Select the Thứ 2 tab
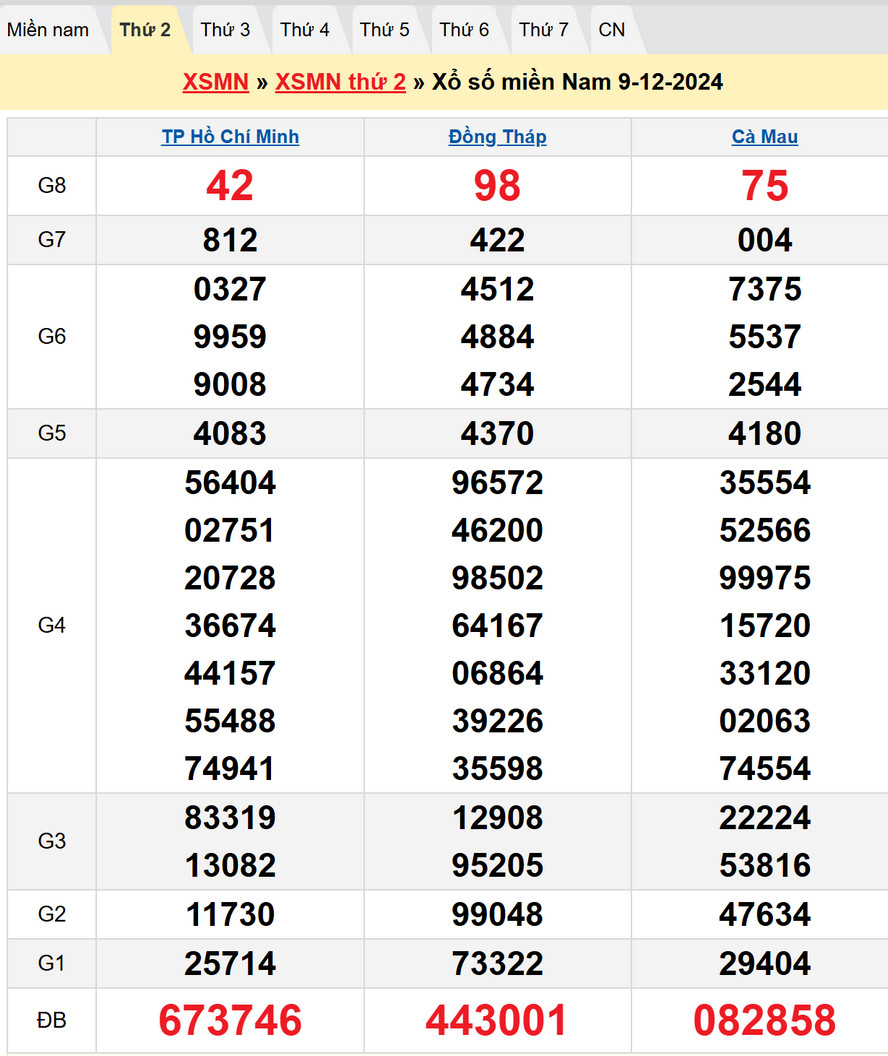This screenshot has width=888, height=1056. click(x=145, y=30)
